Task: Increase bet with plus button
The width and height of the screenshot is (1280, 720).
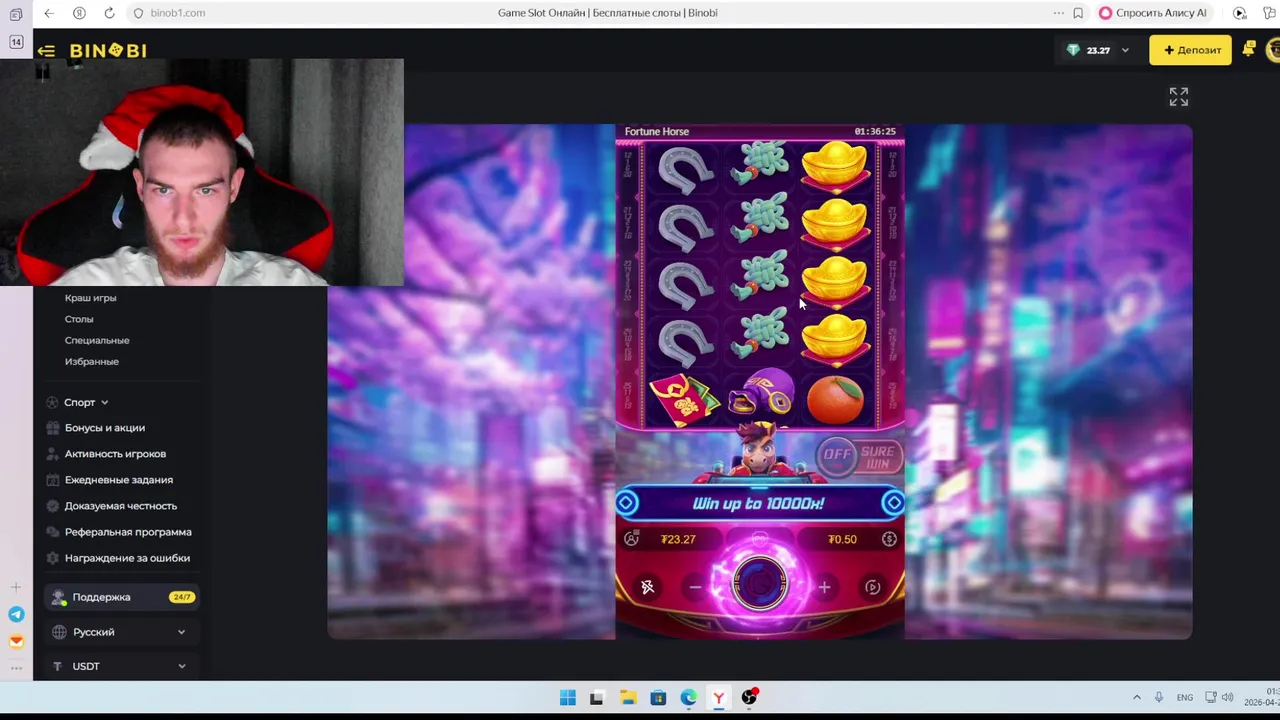Action: click(x=824, y=587)
